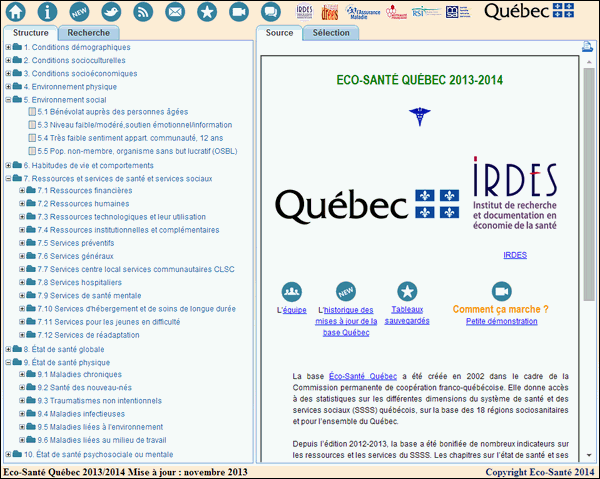Expand 6. Habitudes de vie et comportements
The width and height of the screenshot is (600, 479).
(8, 165)
